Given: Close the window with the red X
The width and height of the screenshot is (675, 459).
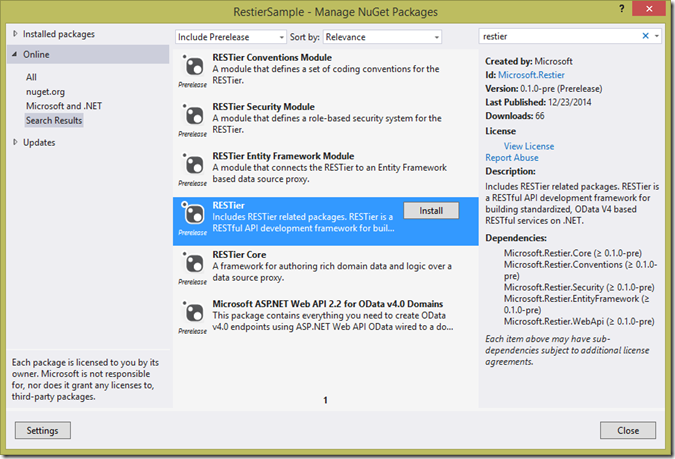Looking at the screenshot, I should [649, 8].
